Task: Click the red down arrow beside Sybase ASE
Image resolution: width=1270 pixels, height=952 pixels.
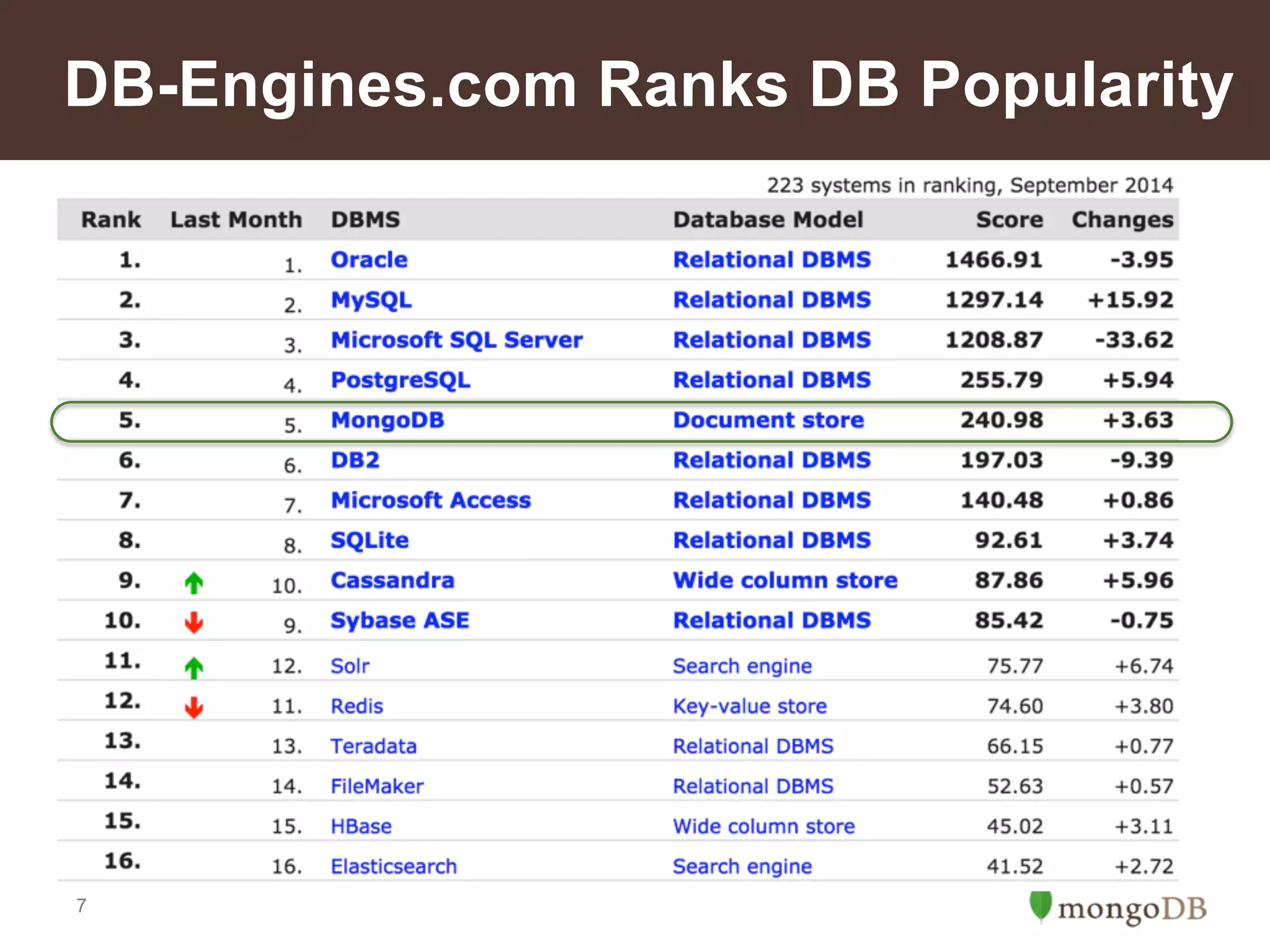Action: tap(193, 622)
